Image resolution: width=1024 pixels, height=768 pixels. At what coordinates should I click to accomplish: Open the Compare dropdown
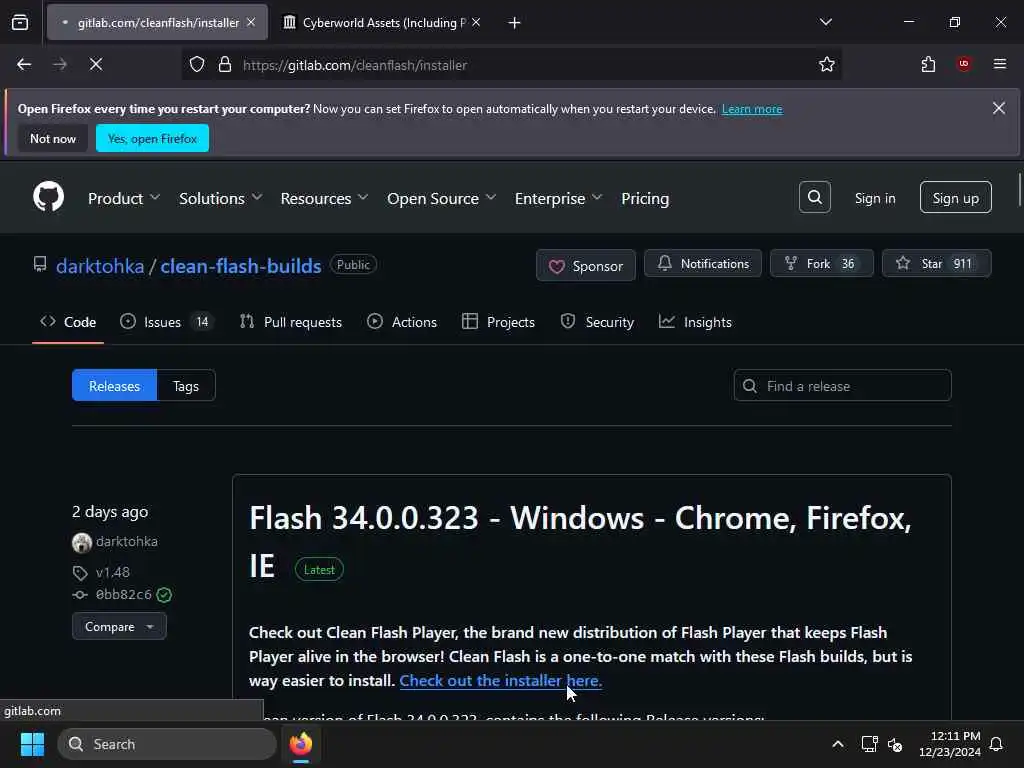(x=119, y=627)
